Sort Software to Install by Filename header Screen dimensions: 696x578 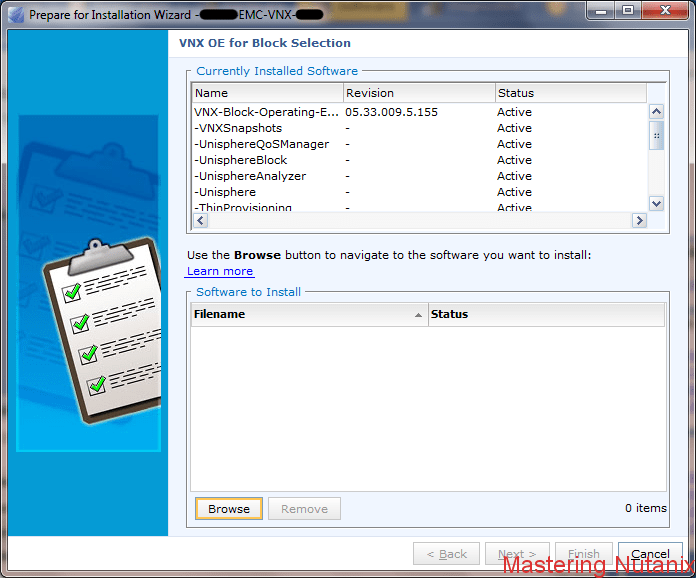point(309,314)
